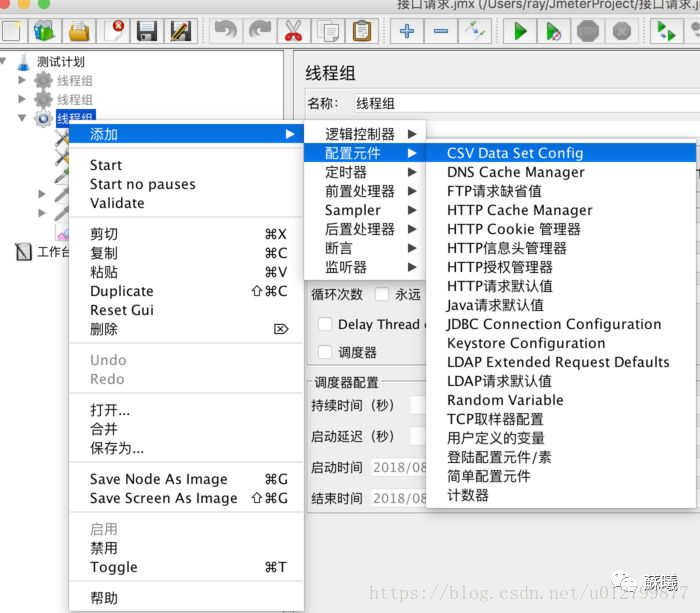
Task: Click 删除 delete in context menu
Action: point(187,329)
